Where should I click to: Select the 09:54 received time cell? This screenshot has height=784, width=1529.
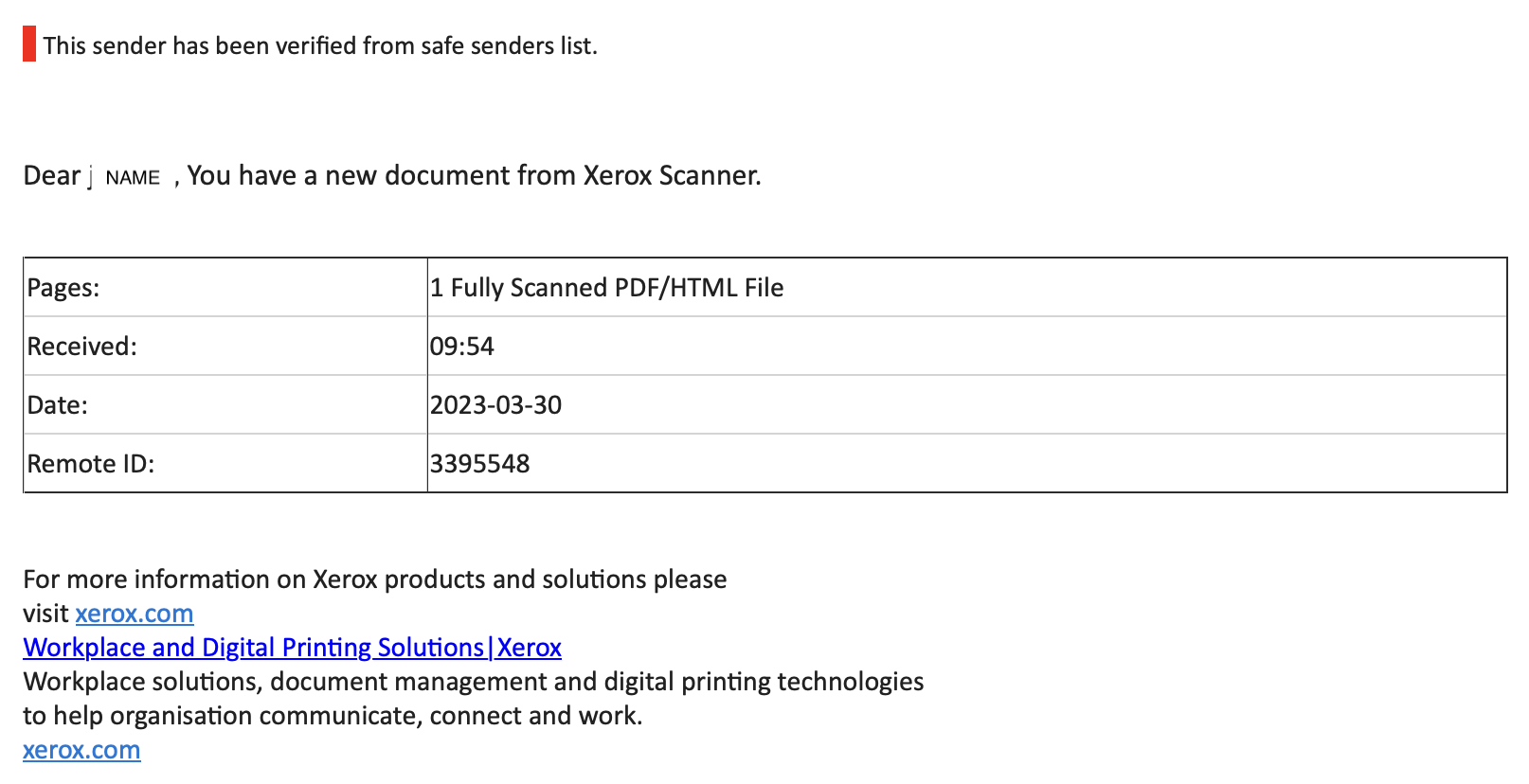[x=462, y=347]
